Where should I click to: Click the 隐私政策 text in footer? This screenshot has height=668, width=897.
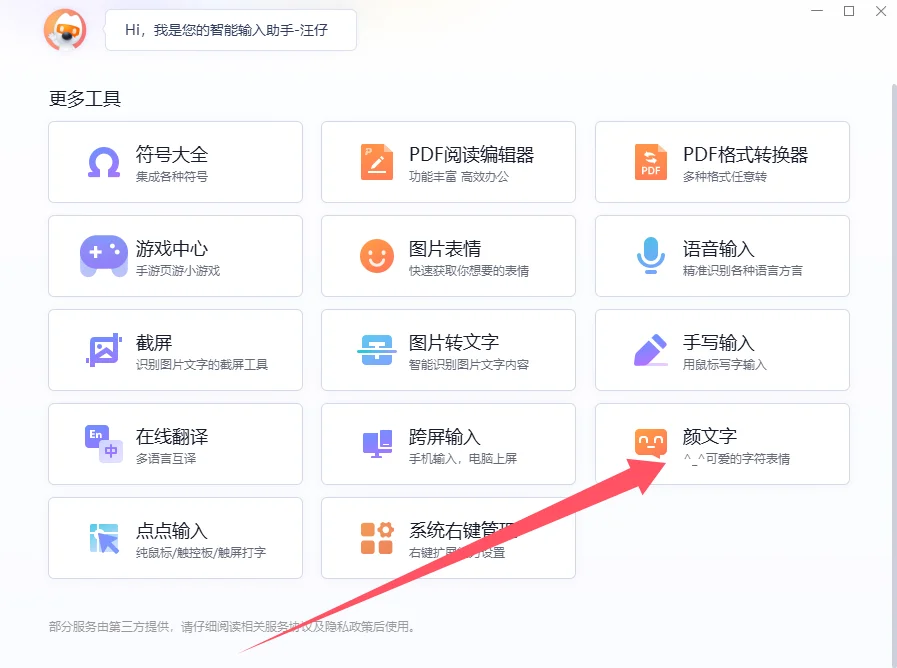click(346, 627)
